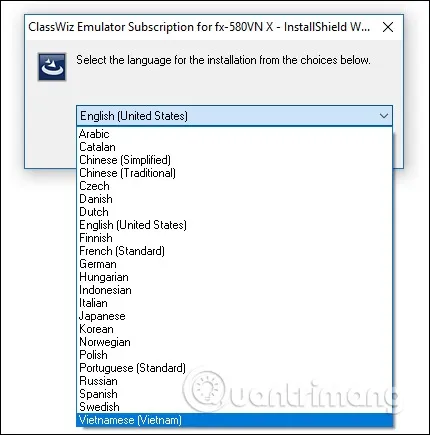The height and width of the screenshot is (435, 430).
Task: Click the dropdown arrow of the language box
Action: [x=384, y=116]
